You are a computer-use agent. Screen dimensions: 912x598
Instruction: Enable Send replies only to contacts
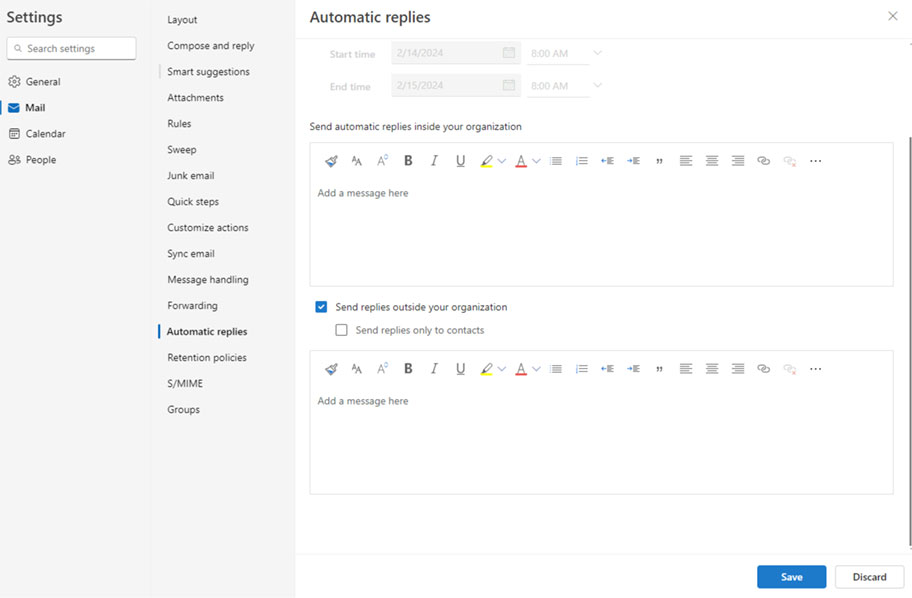click(341, 330)
